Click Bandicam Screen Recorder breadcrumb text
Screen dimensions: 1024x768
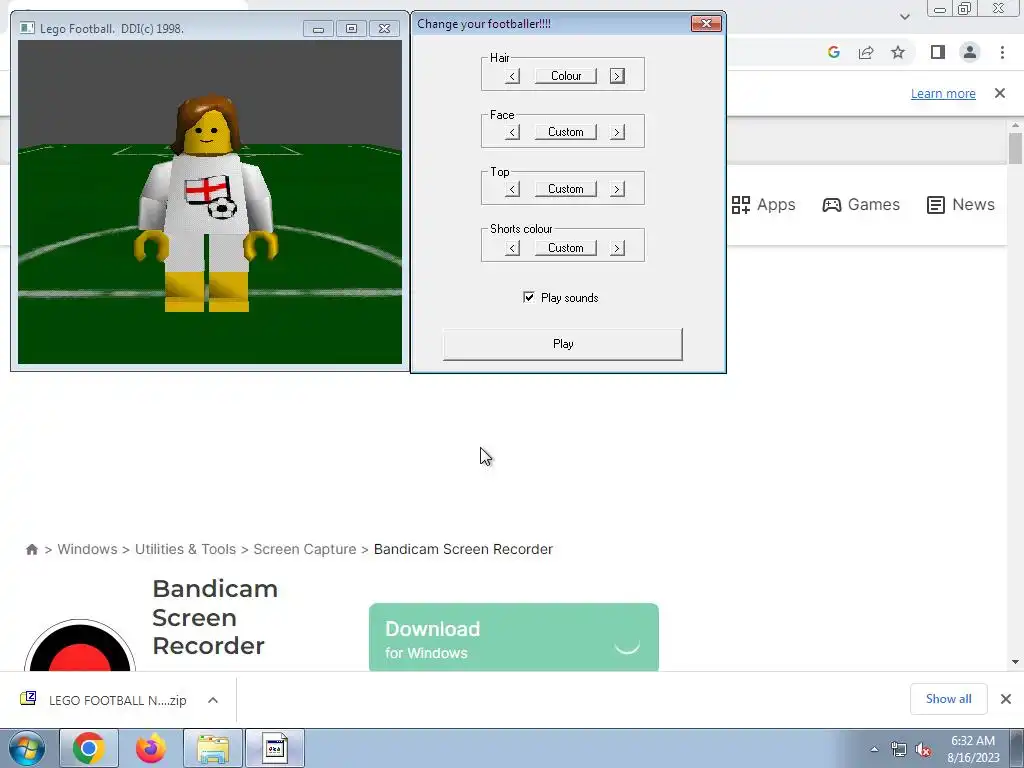(x=463, y=549)
